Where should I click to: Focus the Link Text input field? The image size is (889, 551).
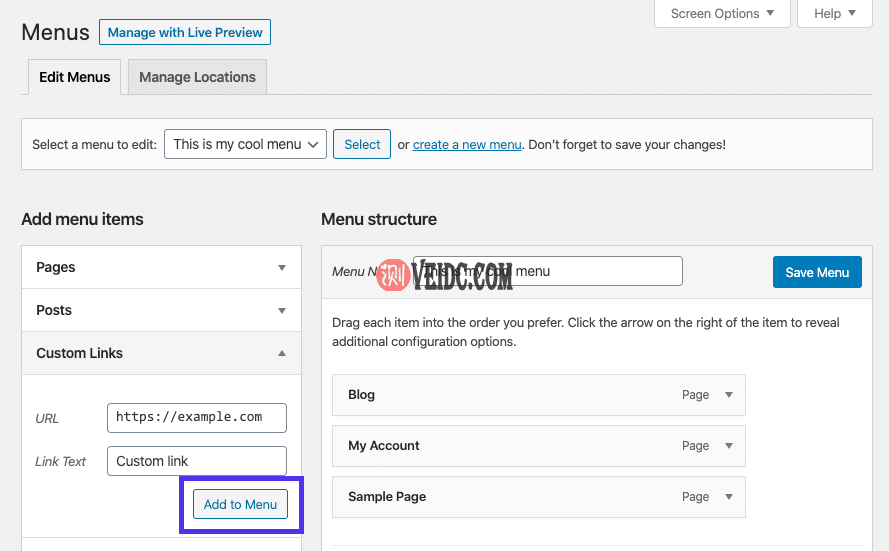(197, 461)
